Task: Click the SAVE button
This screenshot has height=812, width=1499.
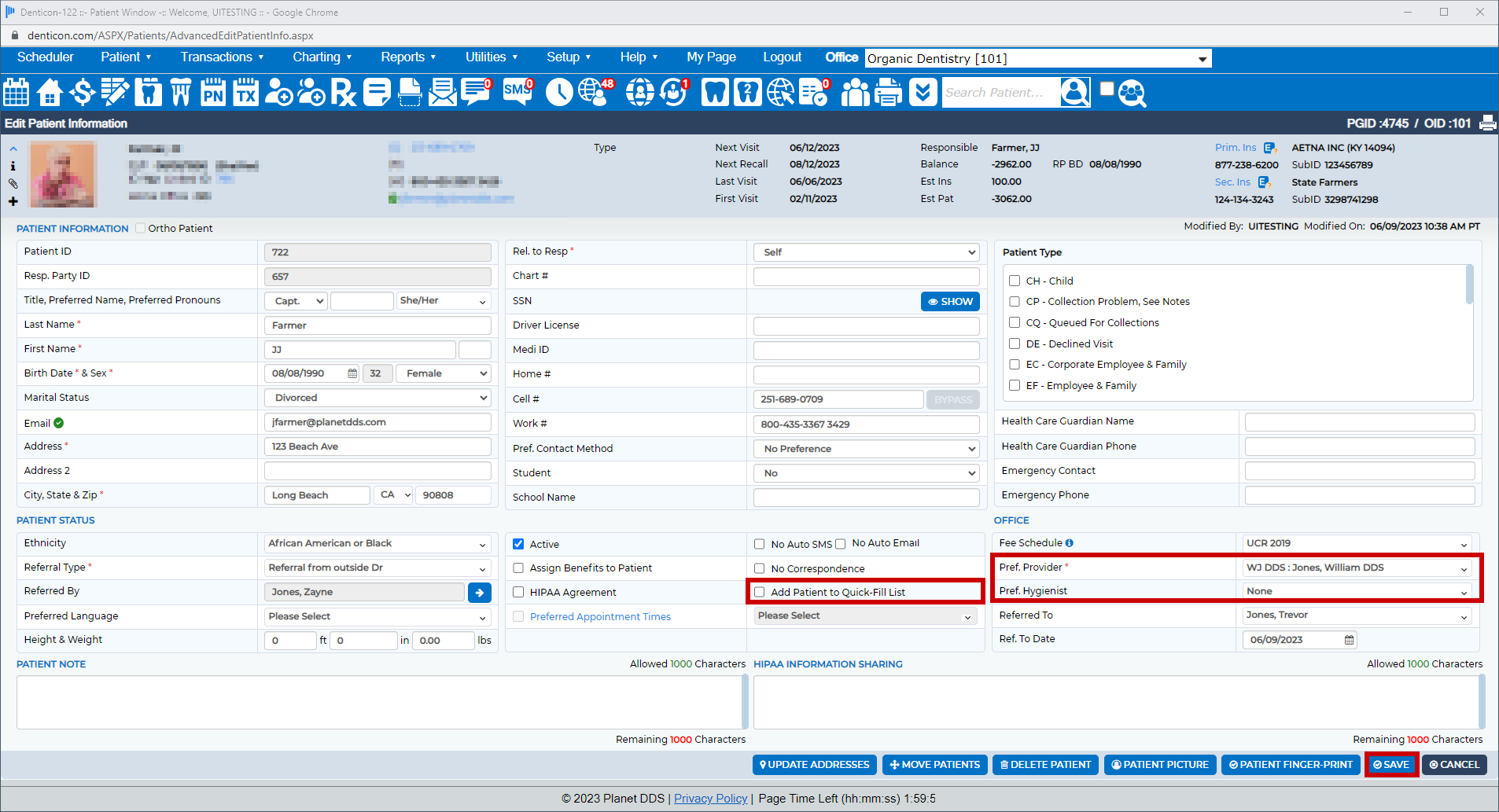Action: (1391, 765)
